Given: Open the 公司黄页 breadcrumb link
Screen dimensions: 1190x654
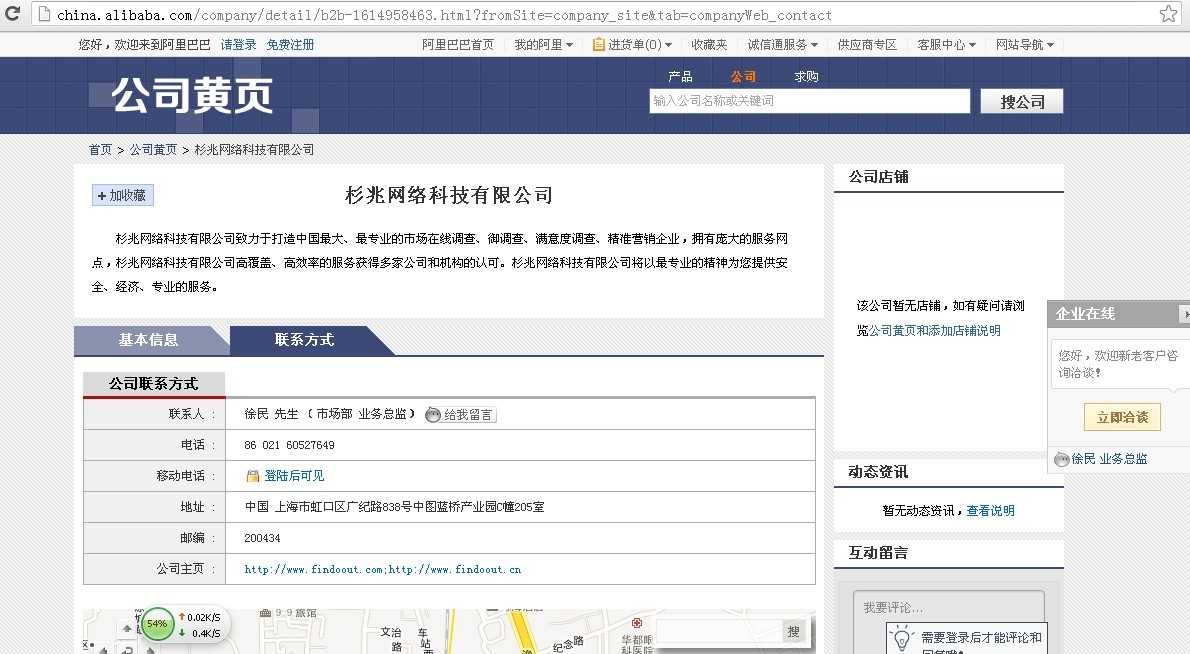Looking at the screenshot, I should (x=153, y=149).
